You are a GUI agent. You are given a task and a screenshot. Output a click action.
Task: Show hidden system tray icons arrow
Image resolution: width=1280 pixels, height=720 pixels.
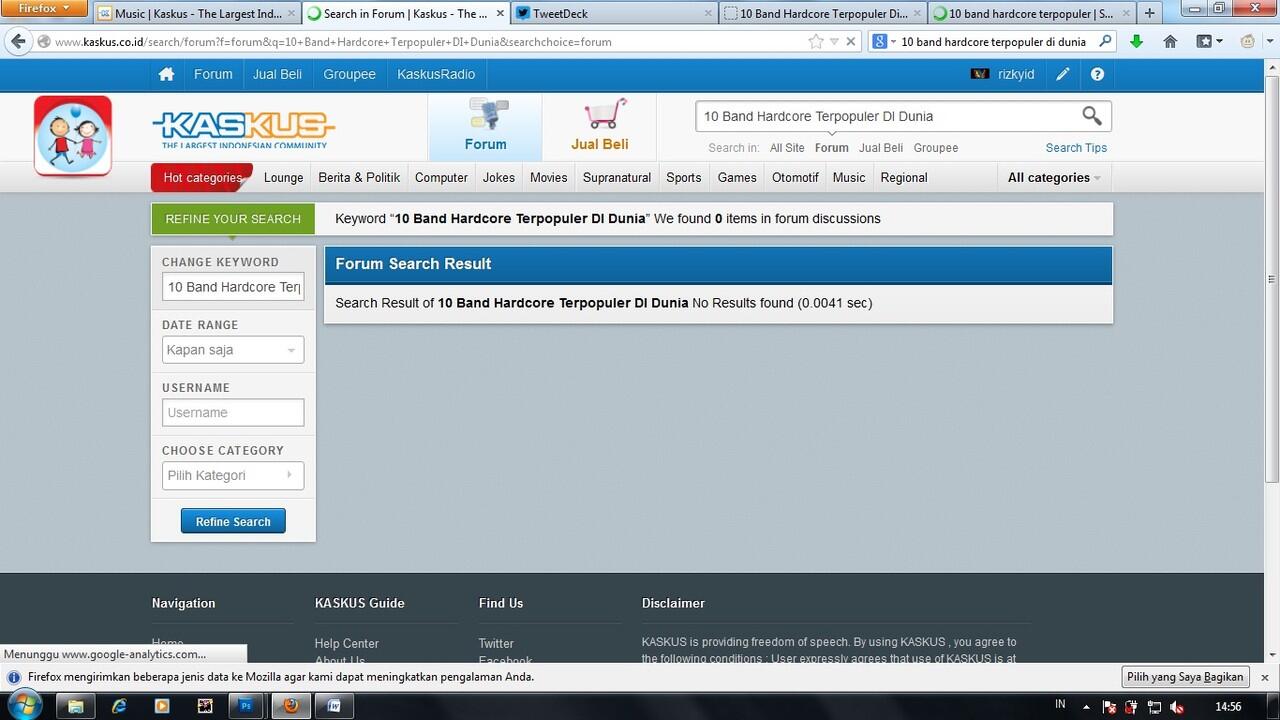[1087, 707]
